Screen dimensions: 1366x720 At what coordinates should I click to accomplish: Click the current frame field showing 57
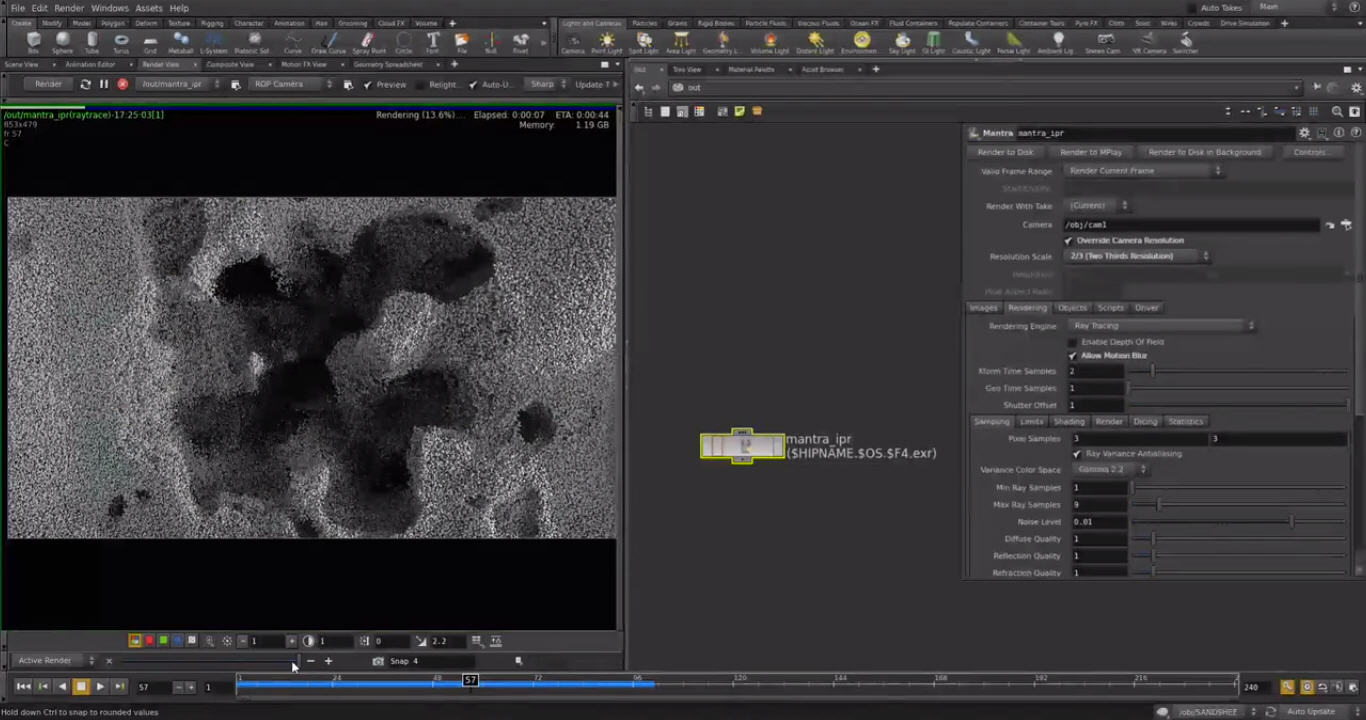[x=143, y=686]
